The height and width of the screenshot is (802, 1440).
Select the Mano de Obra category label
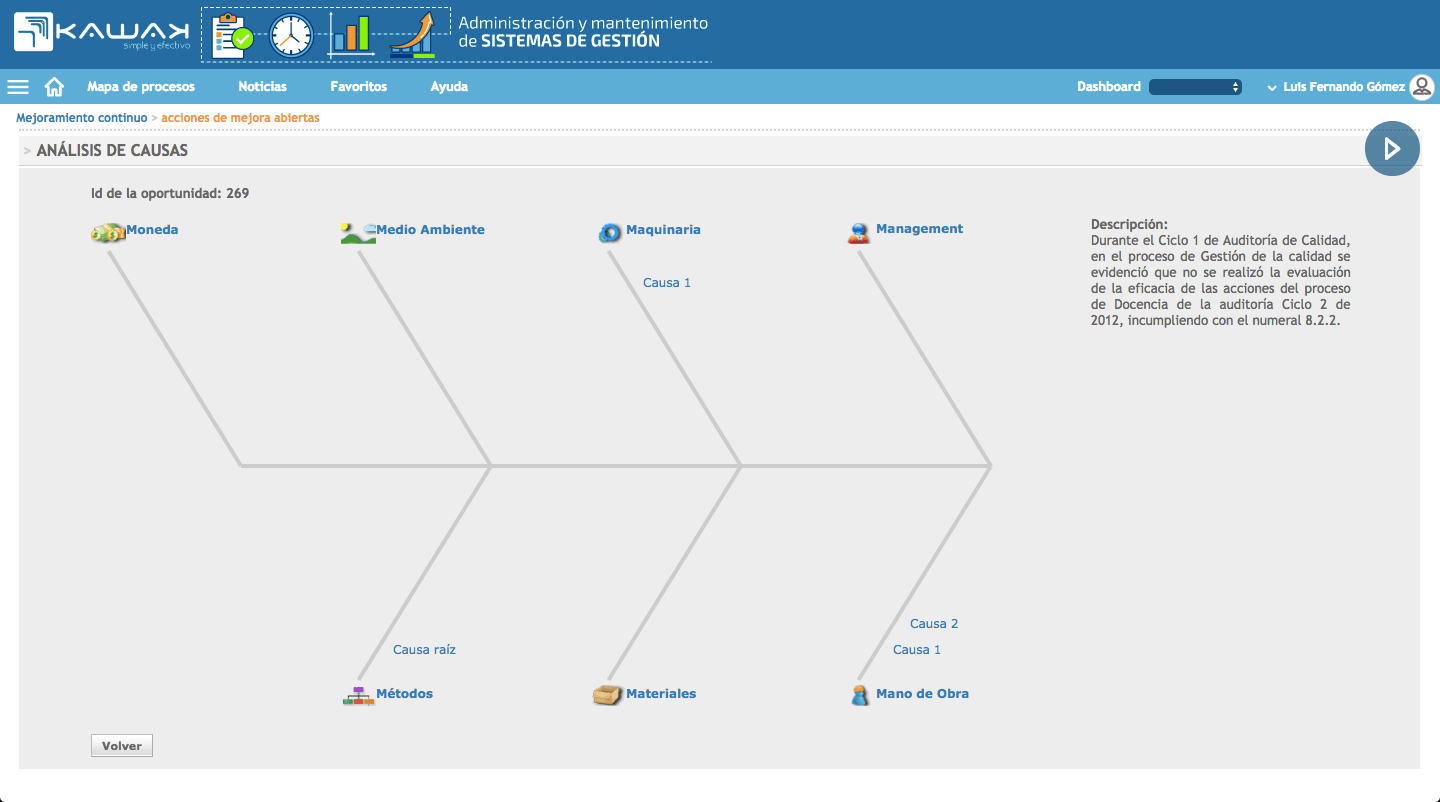click(922, 694)
